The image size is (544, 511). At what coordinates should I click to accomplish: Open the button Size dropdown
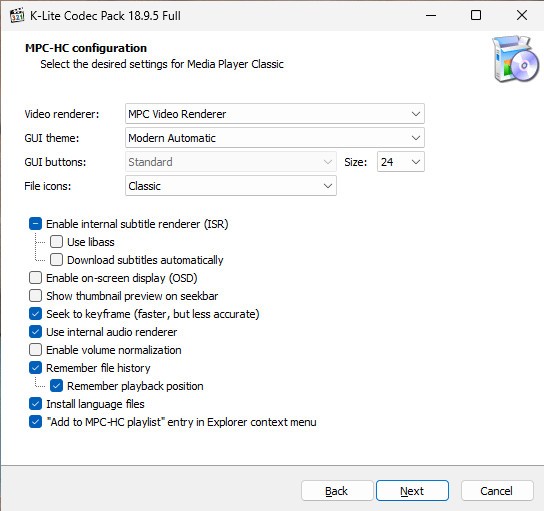click(x=401, y=162)
